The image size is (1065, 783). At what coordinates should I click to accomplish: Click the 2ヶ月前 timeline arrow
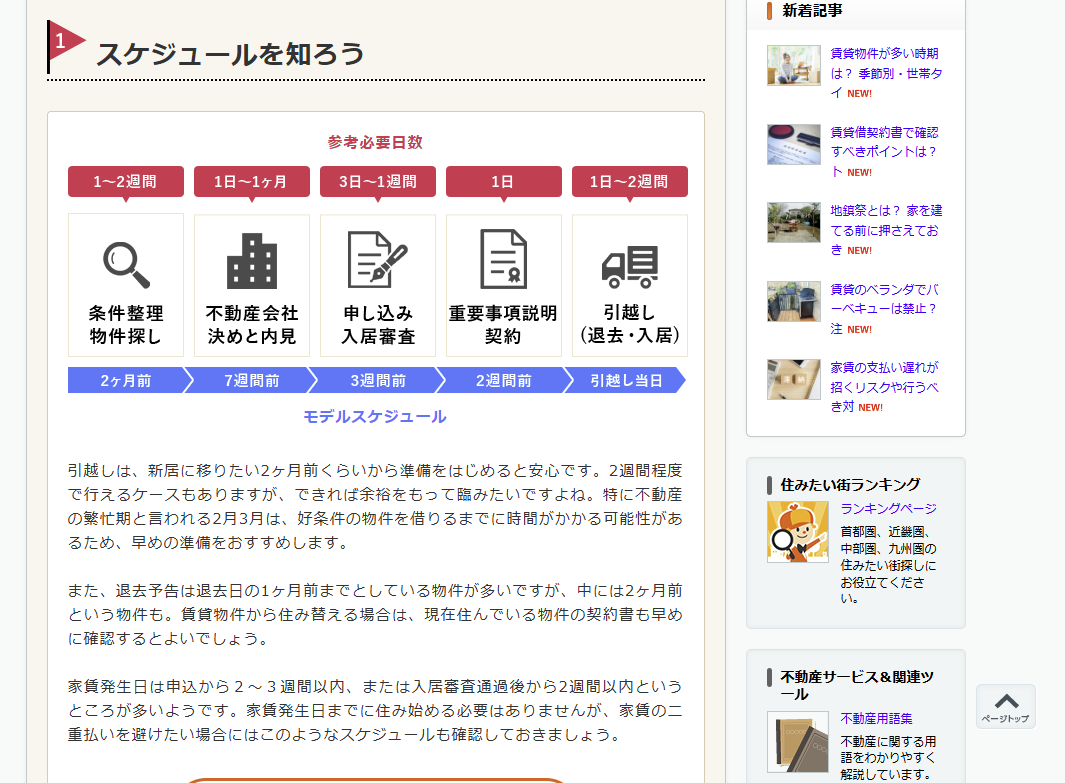[x=125, y=380]
